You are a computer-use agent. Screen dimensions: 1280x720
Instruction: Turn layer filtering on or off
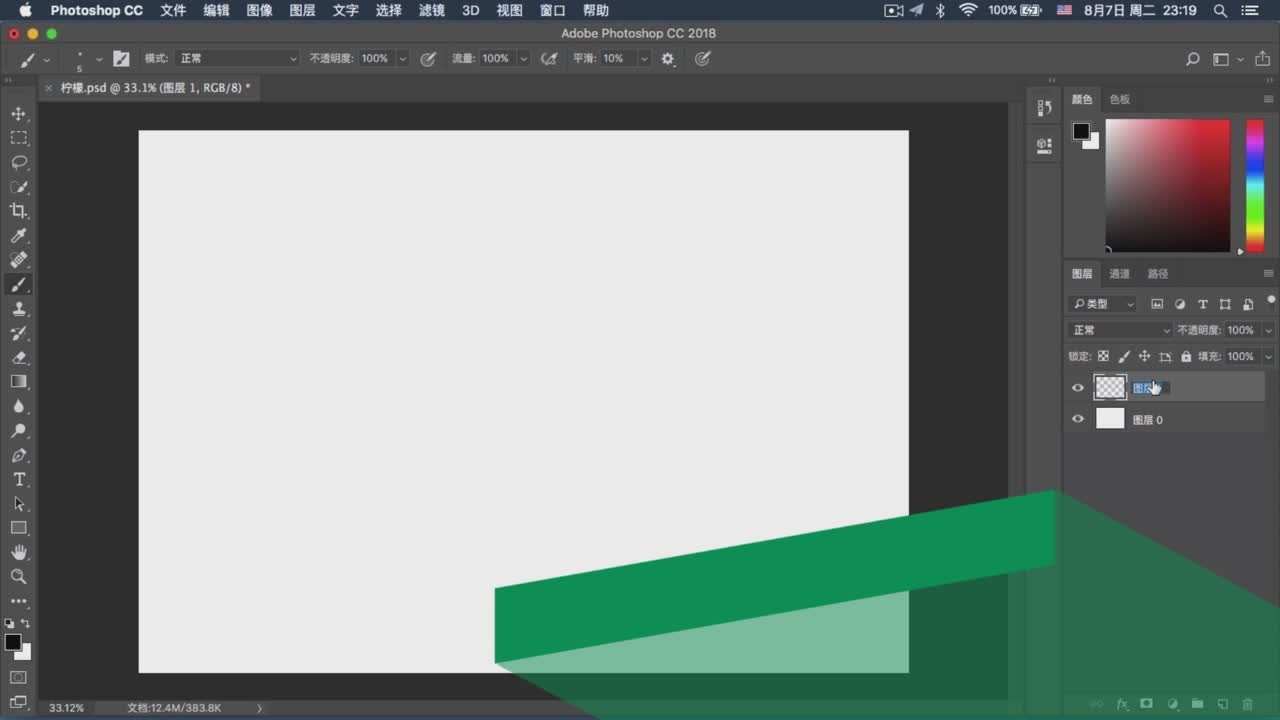(1271, 299)
